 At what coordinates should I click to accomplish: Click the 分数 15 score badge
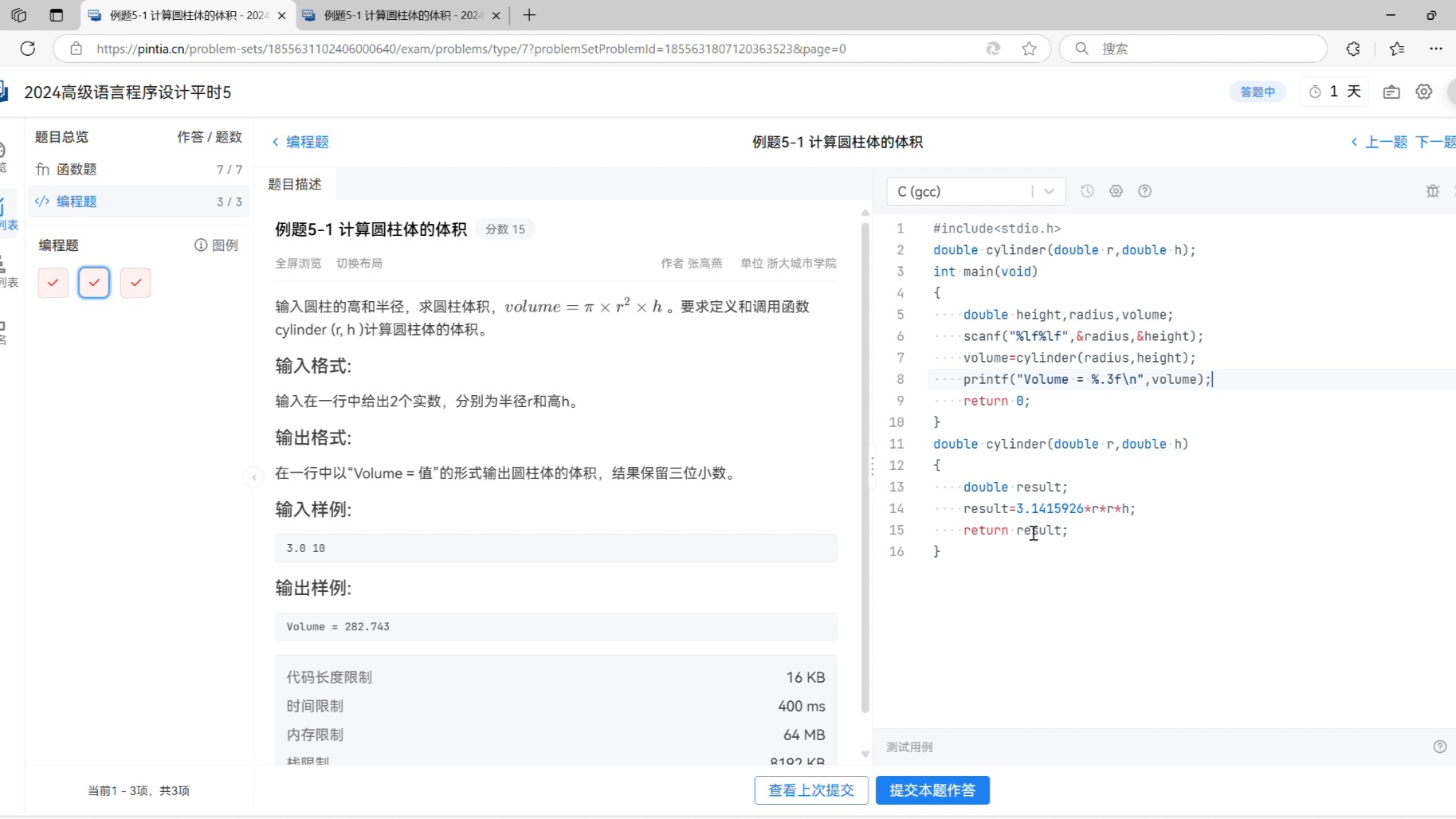[505, 229]
